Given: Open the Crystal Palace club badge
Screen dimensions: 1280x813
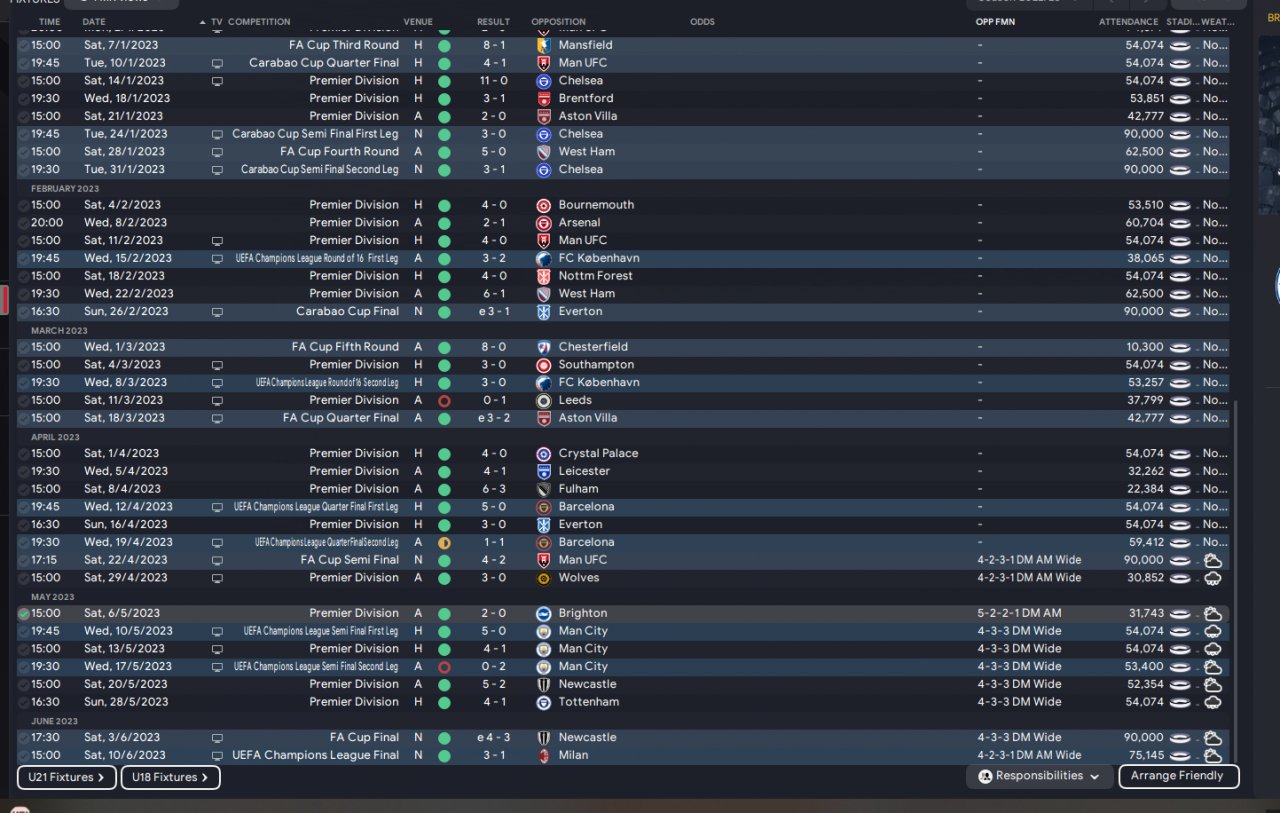Looking at the screenshot, I should coord(544,454).
